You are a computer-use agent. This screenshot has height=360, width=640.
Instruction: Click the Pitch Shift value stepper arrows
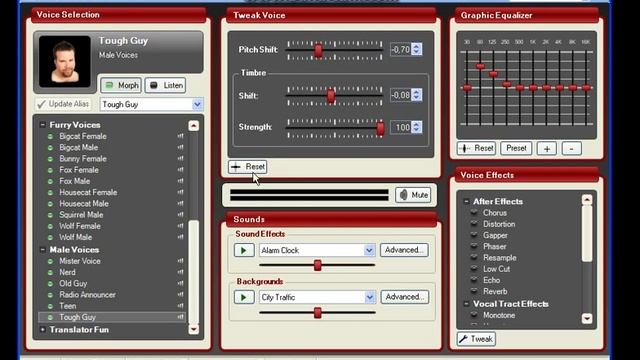[x=416, y=49]
